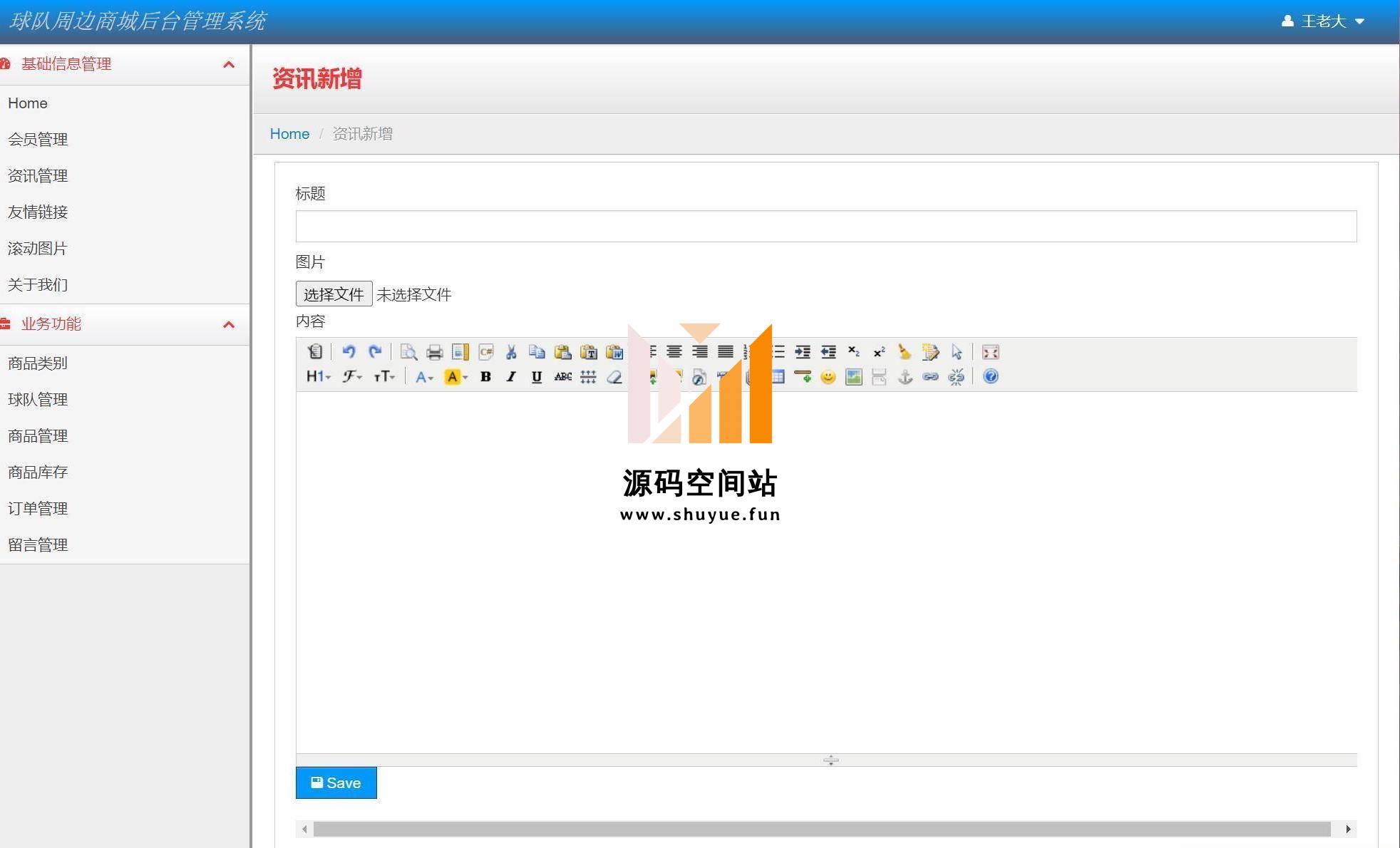Apply superscript formatting
1400x848 pixels.
[880, 351]
